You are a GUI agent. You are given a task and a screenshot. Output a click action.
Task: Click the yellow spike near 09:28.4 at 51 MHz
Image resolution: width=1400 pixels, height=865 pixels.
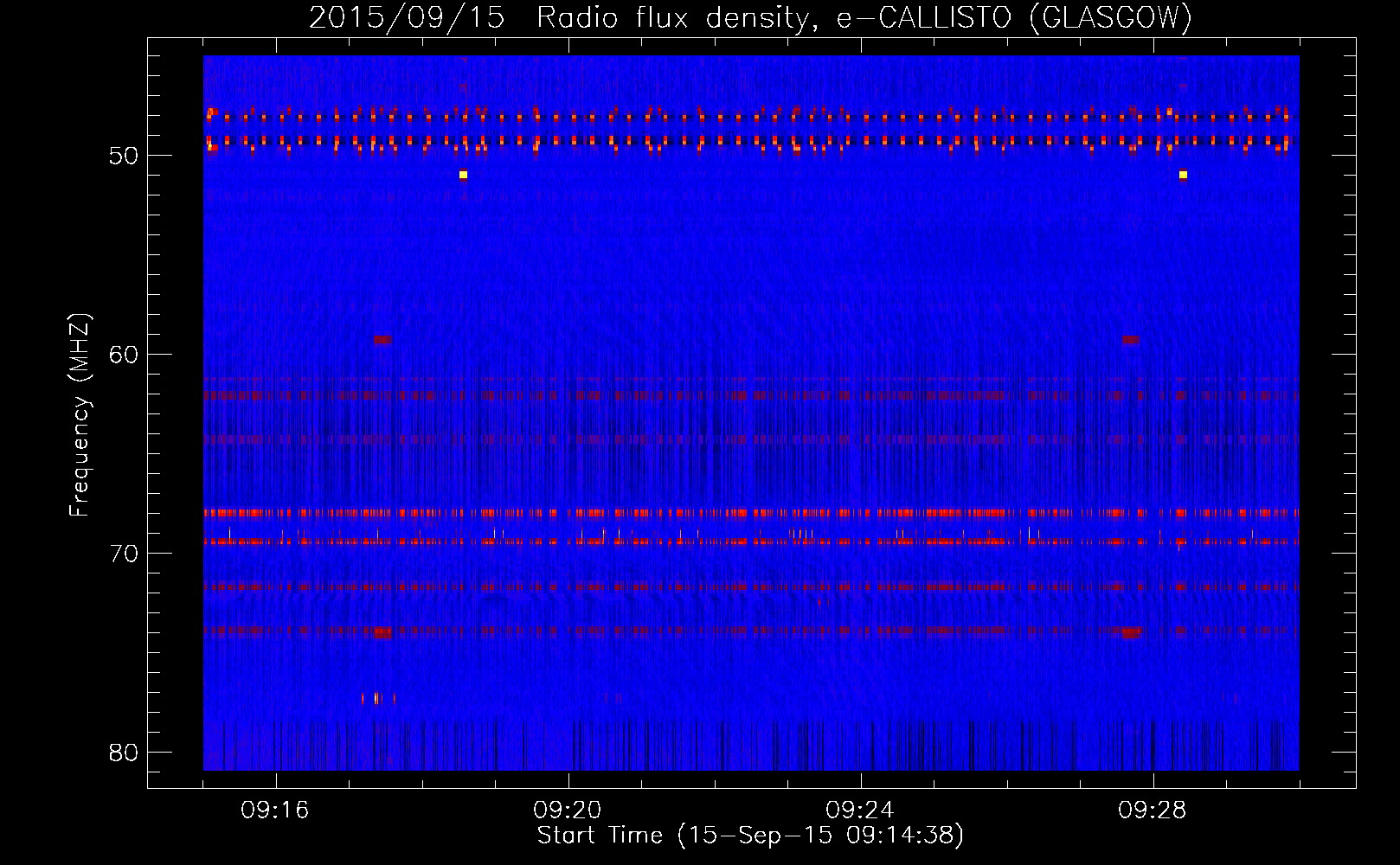tap(1183, 175)
